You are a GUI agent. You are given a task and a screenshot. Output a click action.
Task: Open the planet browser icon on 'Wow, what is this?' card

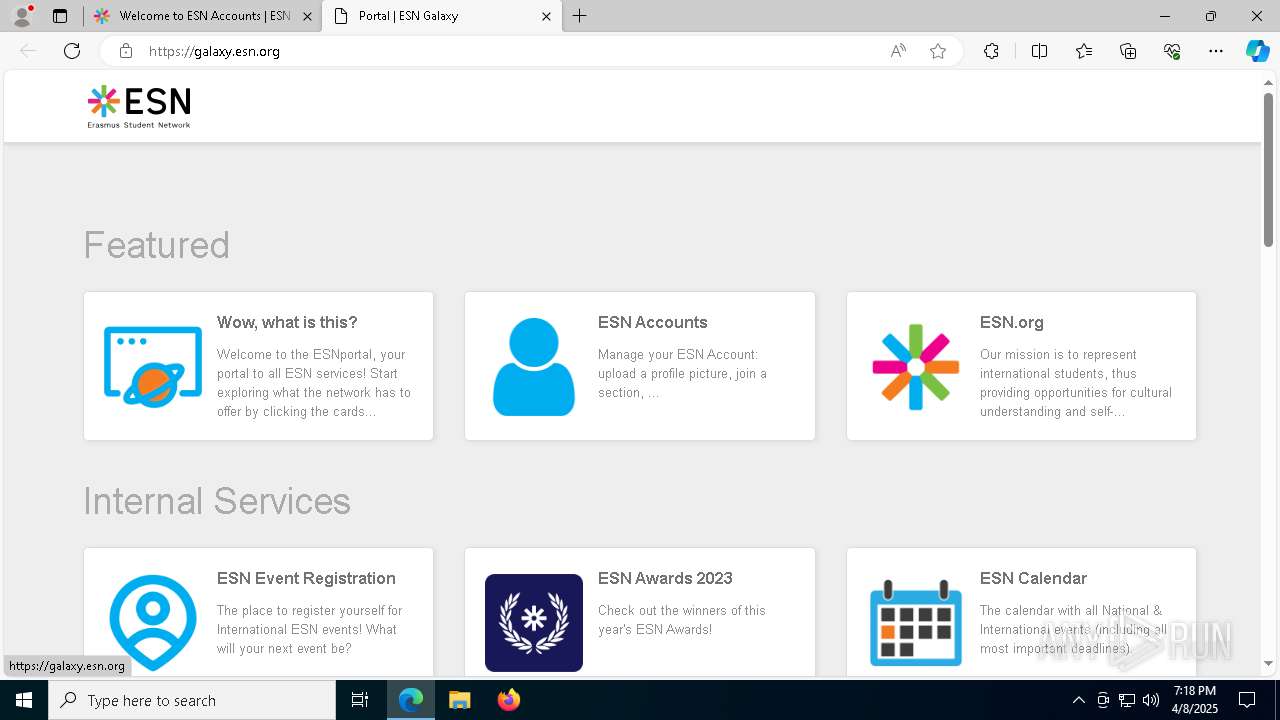(x=153, y=366)
